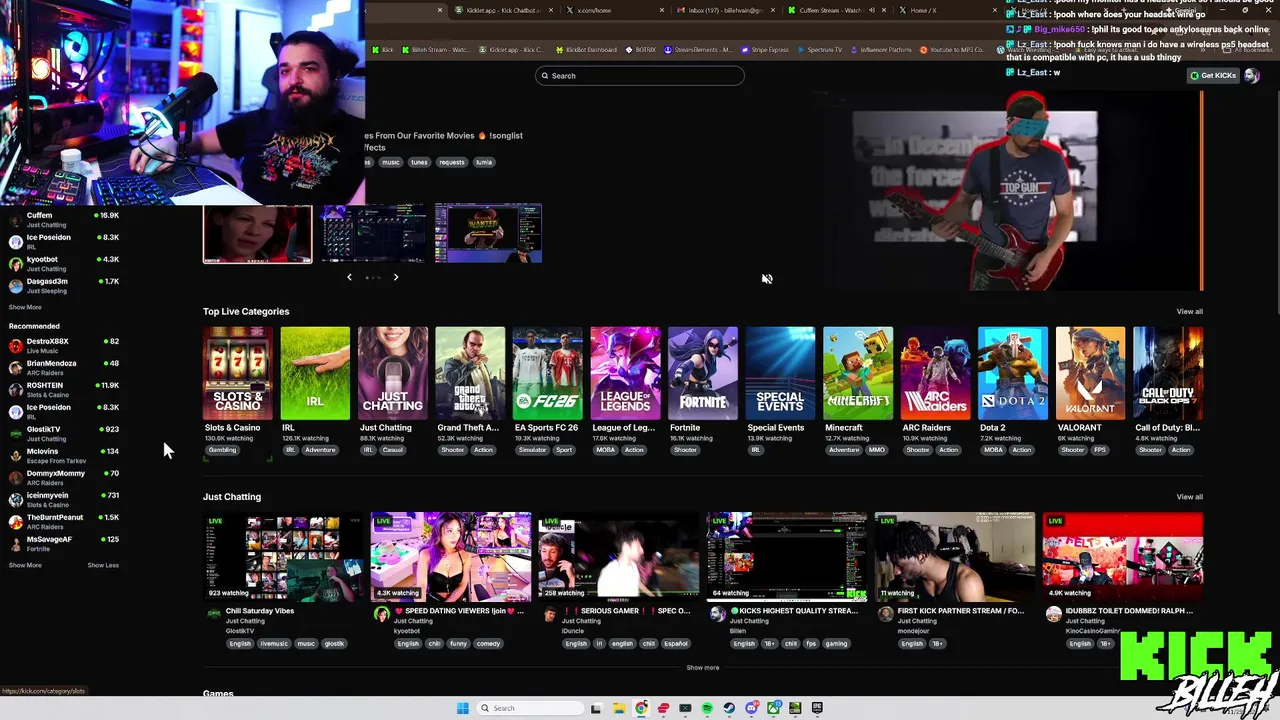The image size is (1280, 720).
Task: Open the Minecraft category card
Action: point(858,373)
